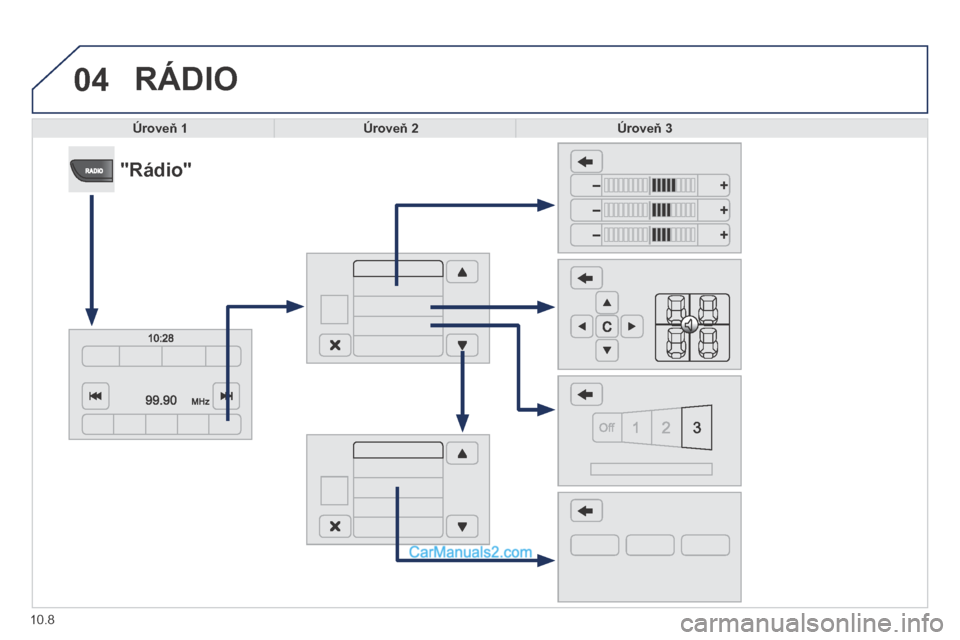Open CarManuals2.com link
Image resolution: width=960 pixels, height=640 pixels.
[x=470, y=552]
